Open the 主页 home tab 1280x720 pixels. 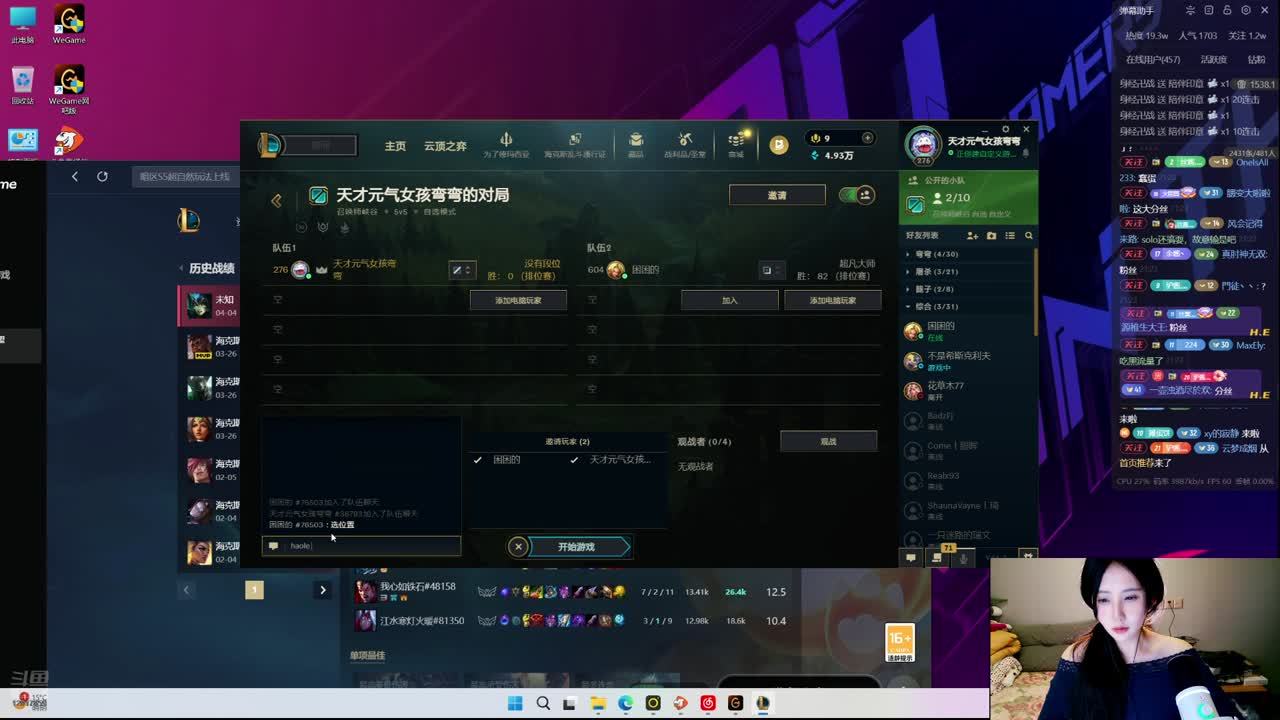395,146
